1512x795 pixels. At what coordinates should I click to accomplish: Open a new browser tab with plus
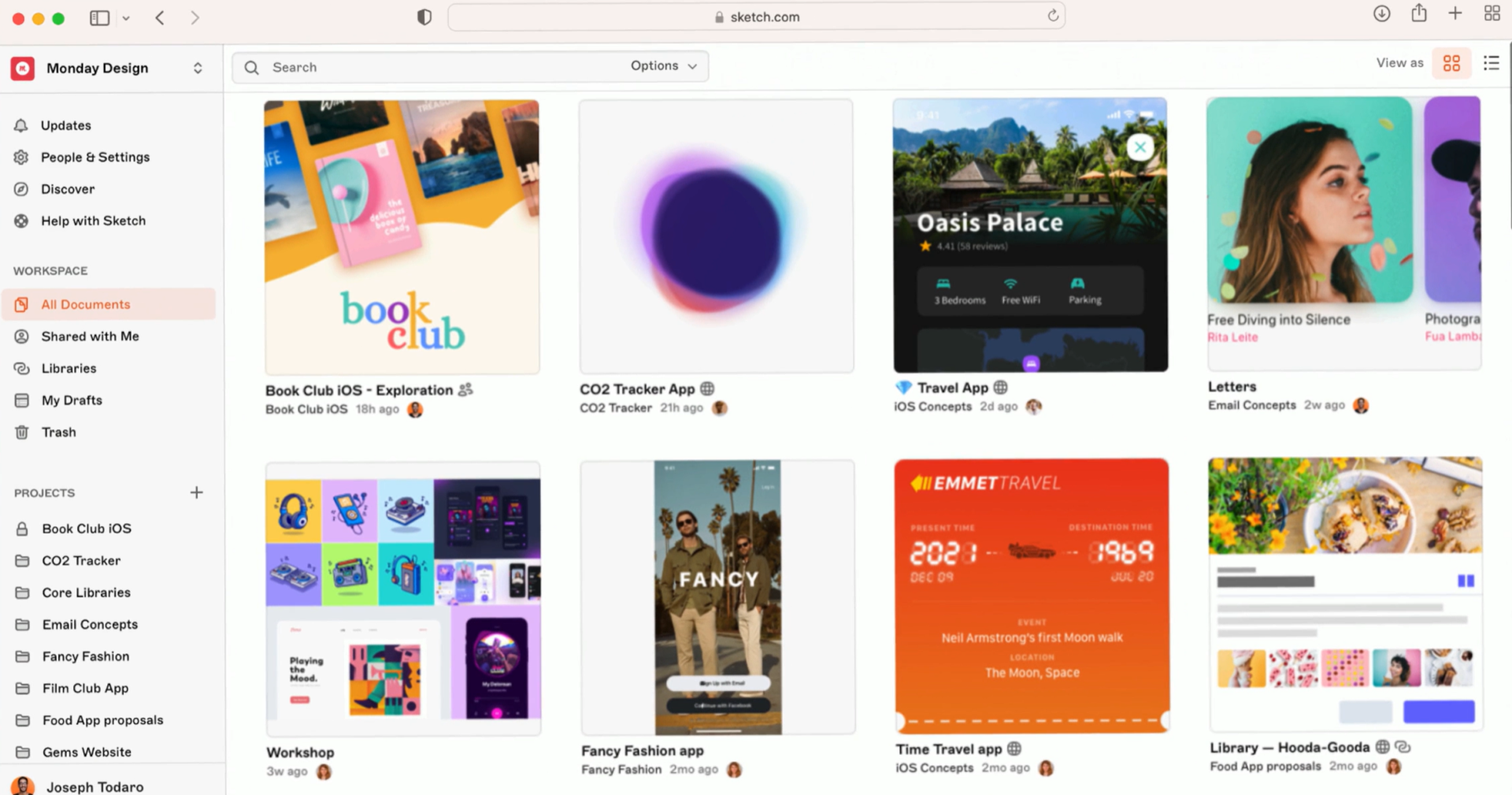click(x=1455, y=13)
